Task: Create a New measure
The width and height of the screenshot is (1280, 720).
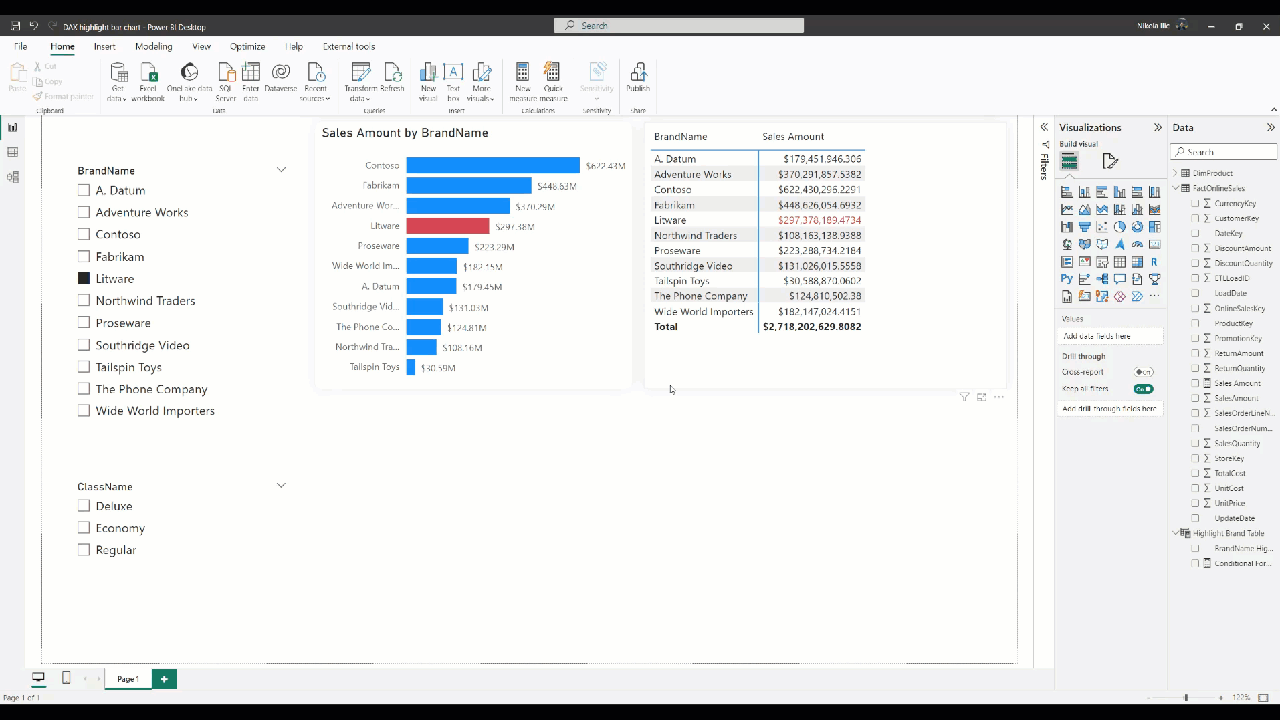Action: click(x=522, y=82)
